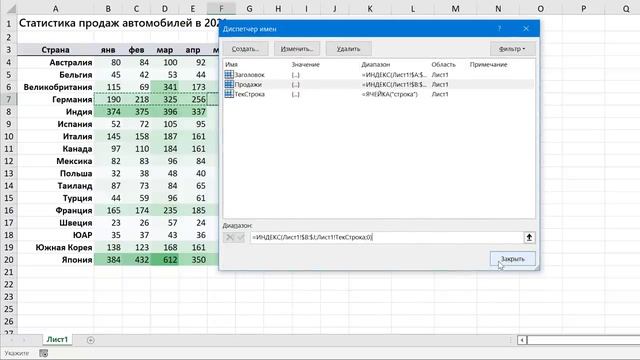Confirm range edit with checkmark icon
Screen dimensions: 640x360
pyautogui.click(x=240, y=237)
